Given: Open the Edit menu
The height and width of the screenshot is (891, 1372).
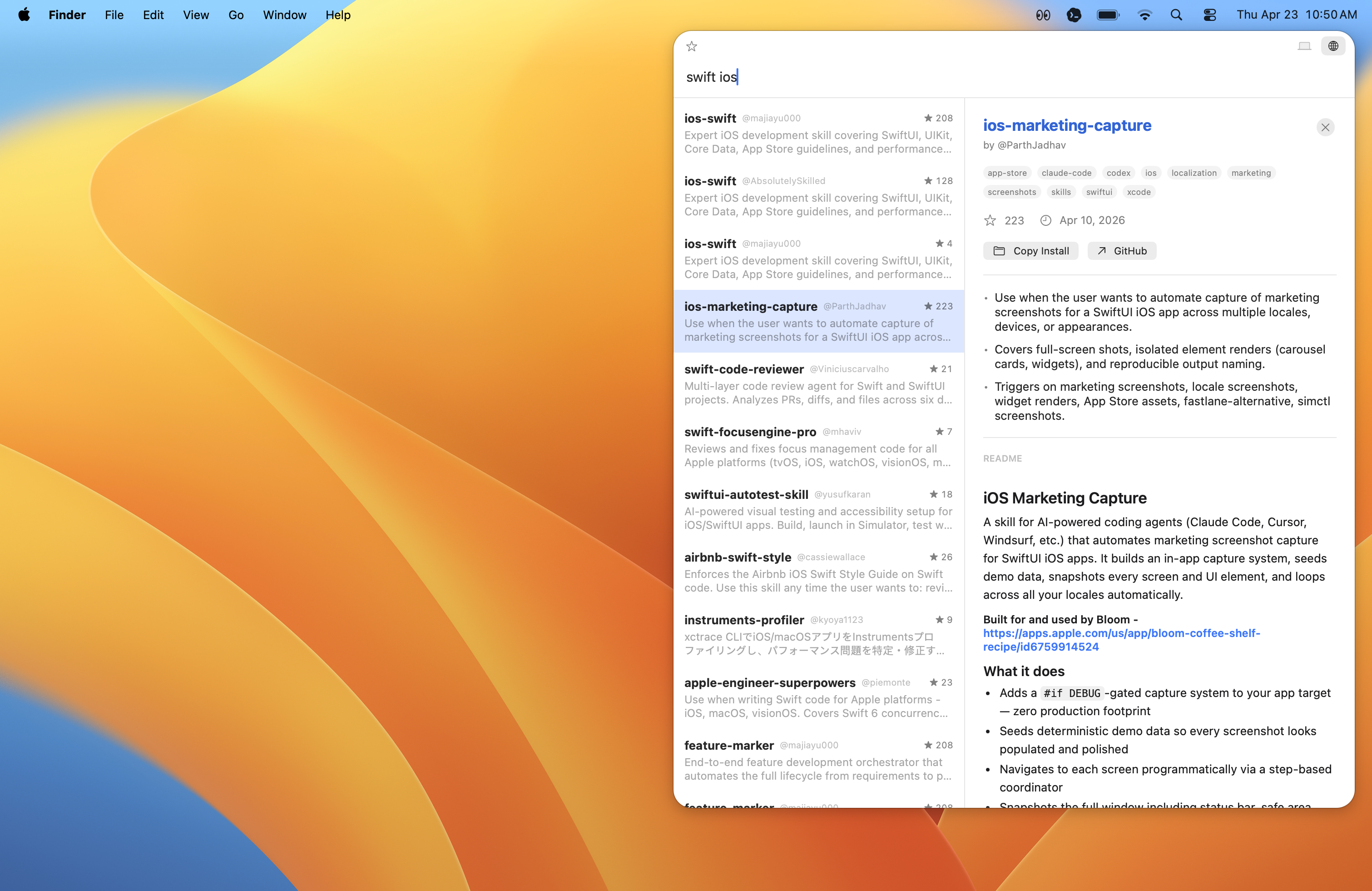Looking at the screenshot, I should [x=154, y=15].
